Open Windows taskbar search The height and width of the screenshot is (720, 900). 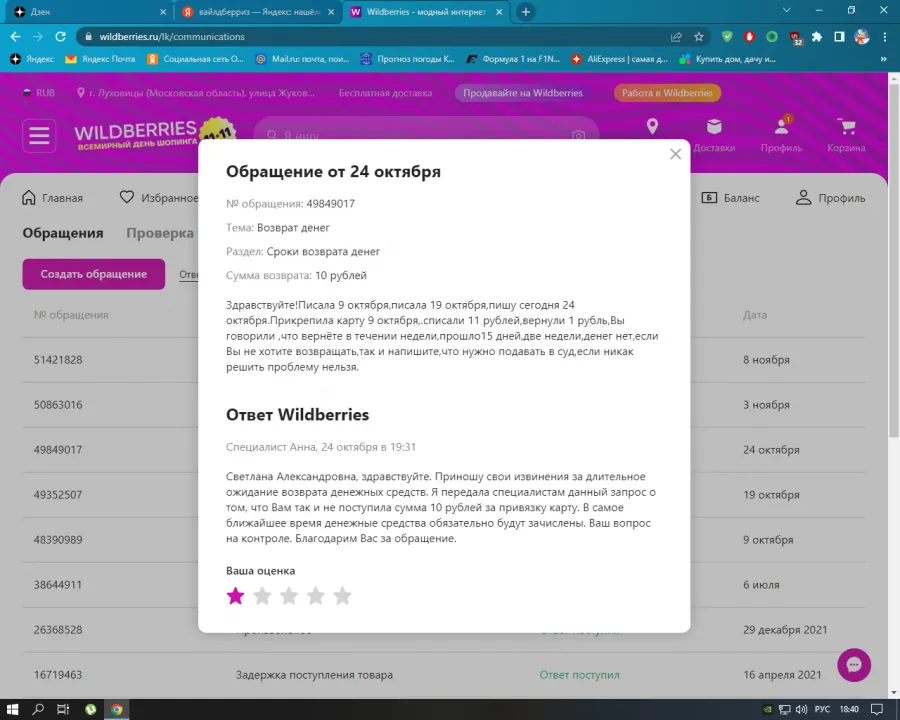click(38, 710)
